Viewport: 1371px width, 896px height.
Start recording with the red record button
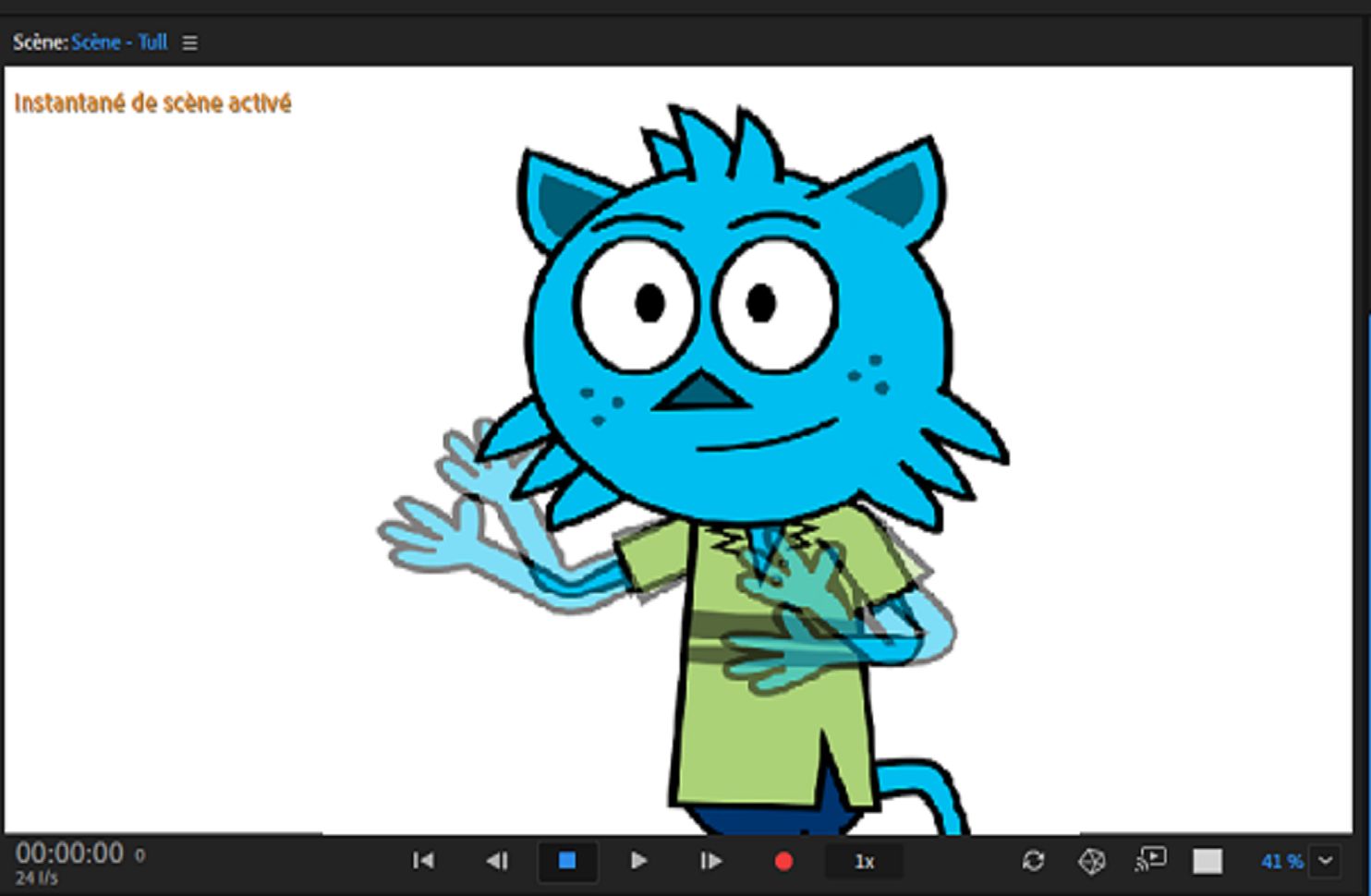783,862
